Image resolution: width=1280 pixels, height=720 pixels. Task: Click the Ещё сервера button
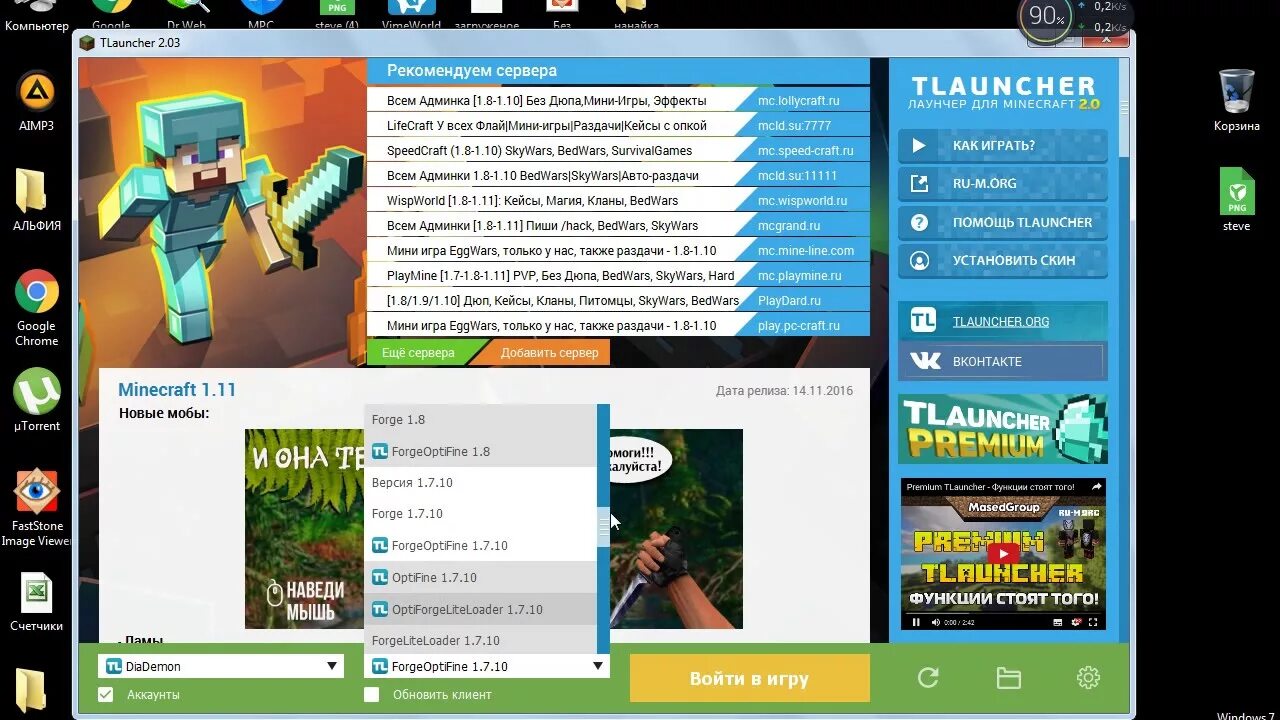tap(418, 352)
